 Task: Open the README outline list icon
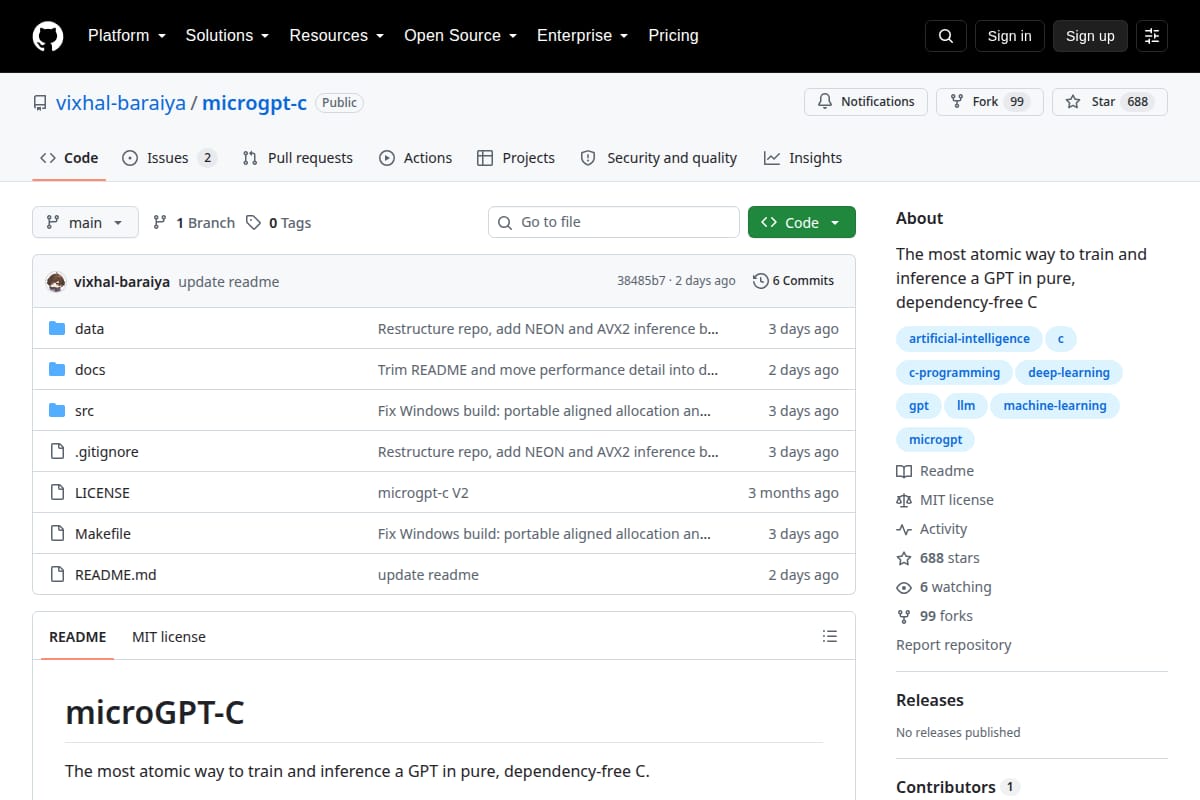[829, 637]
